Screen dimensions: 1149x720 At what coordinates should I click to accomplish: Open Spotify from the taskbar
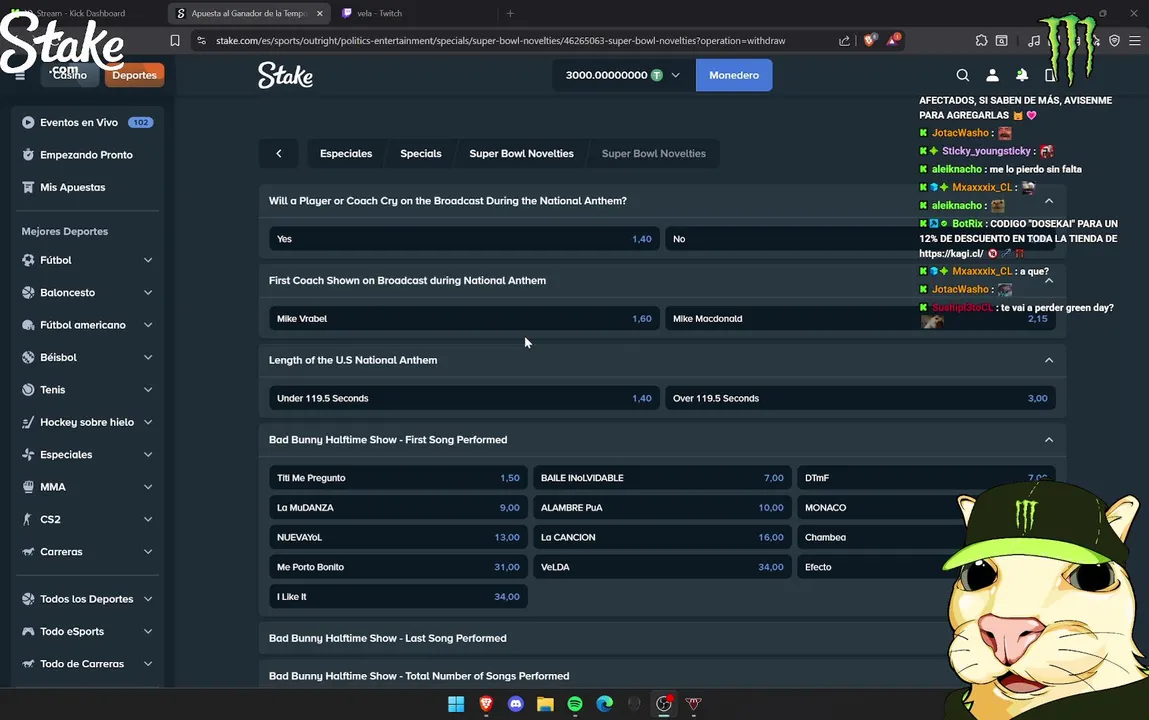coord(574,704)
